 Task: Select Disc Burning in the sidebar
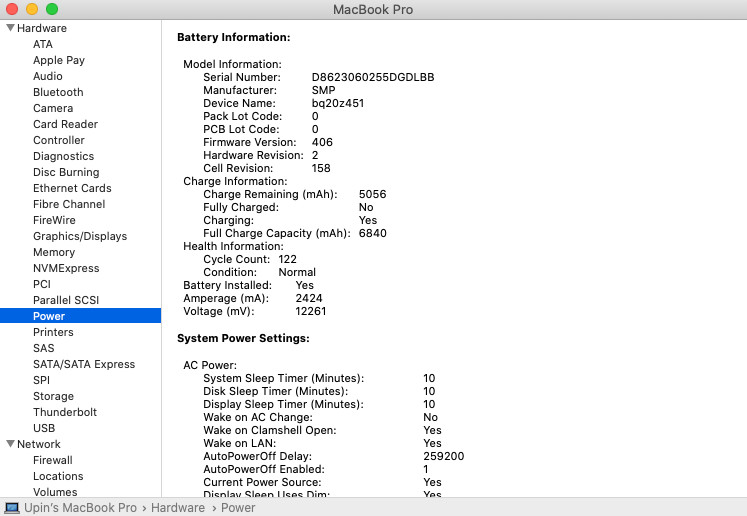click(x=66, y=172)
